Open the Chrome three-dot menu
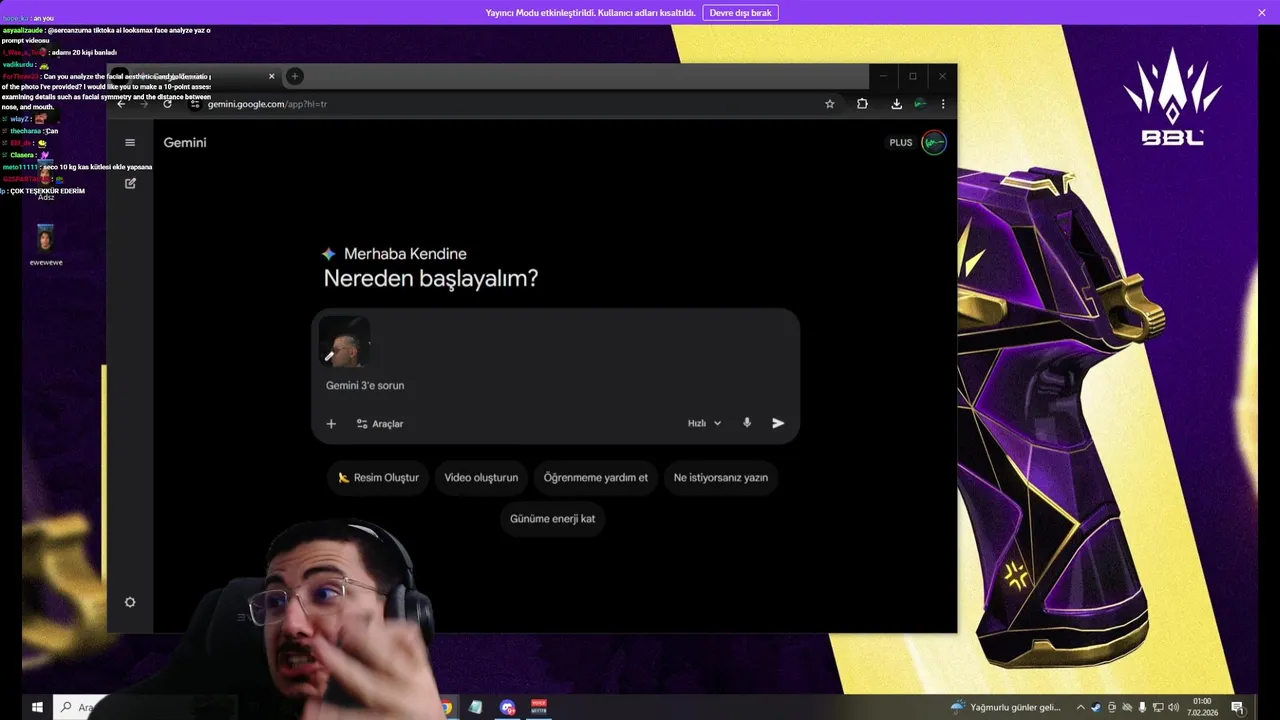1280x720 pixels. pyautogui.click(x=943, y=104)
